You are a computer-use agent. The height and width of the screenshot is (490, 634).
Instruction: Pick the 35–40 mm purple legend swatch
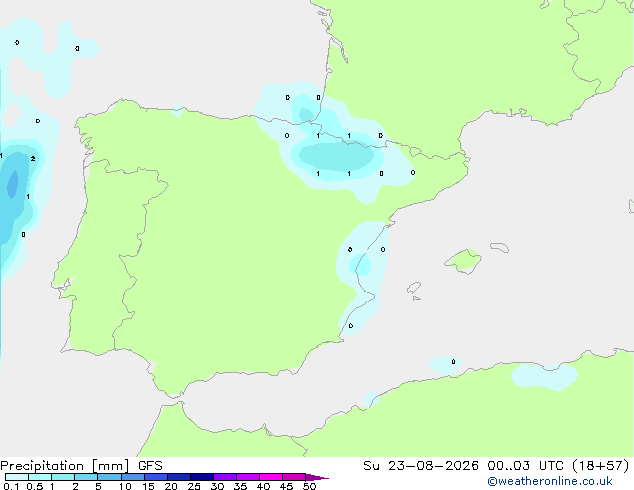coord(248,477)
